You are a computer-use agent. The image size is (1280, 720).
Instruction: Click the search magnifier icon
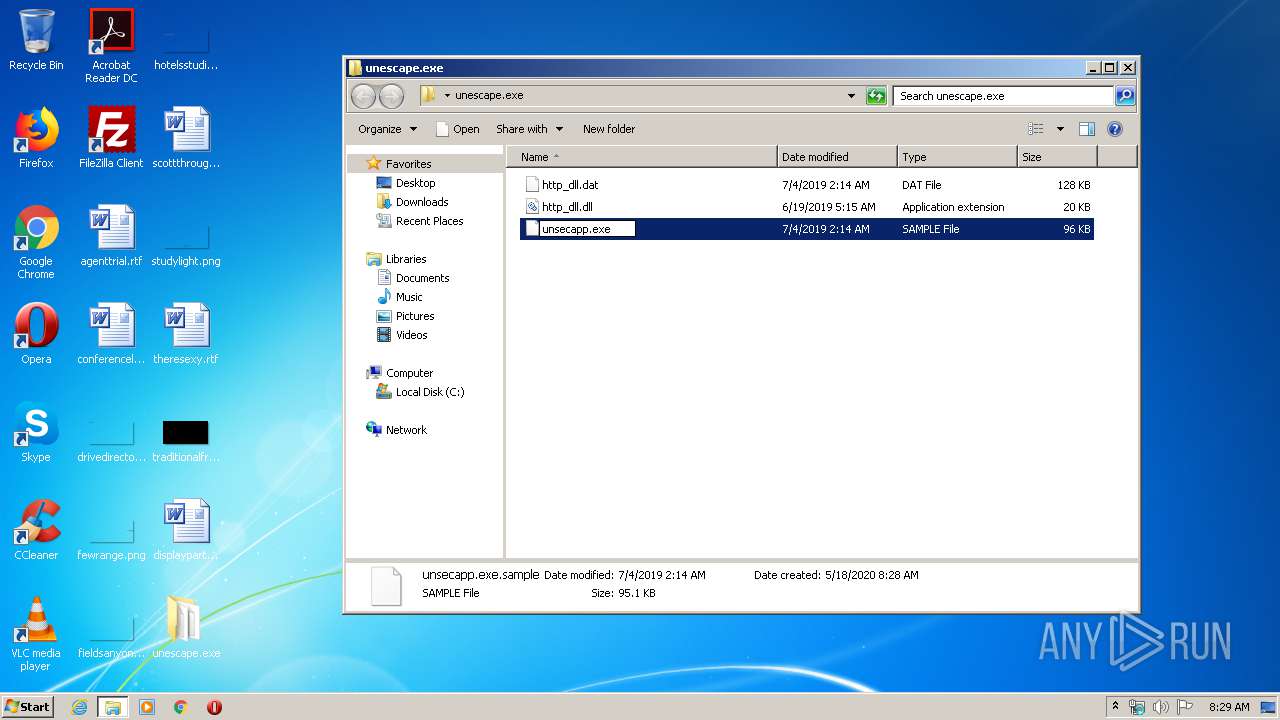[1125, 96]
